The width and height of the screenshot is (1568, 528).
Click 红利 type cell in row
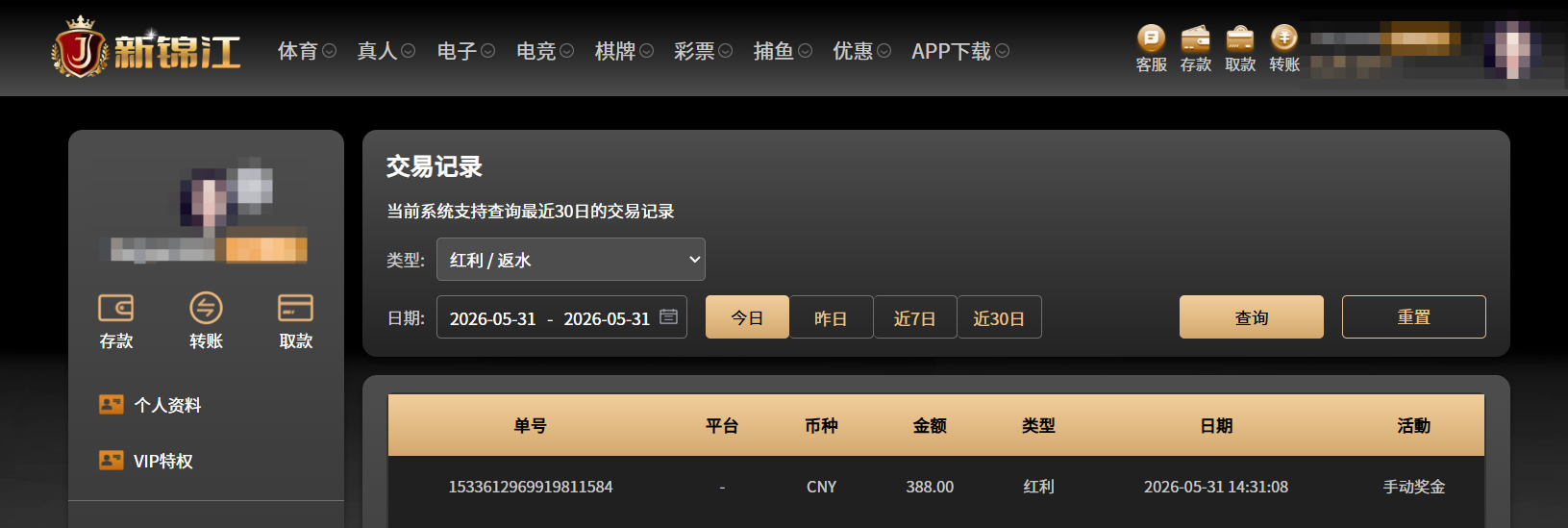(1038, 487)
